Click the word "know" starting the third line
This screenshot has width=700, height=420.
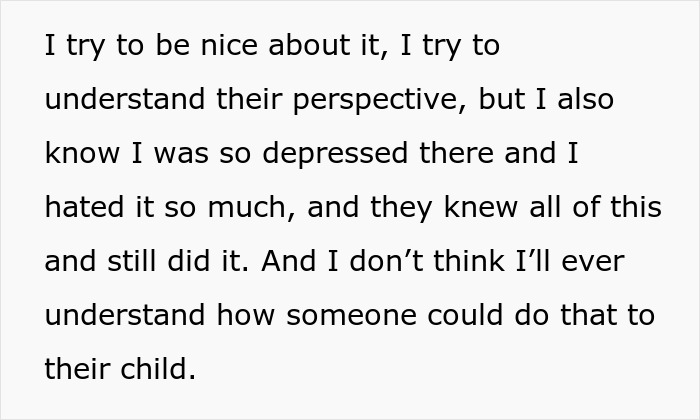coord(77,155)
